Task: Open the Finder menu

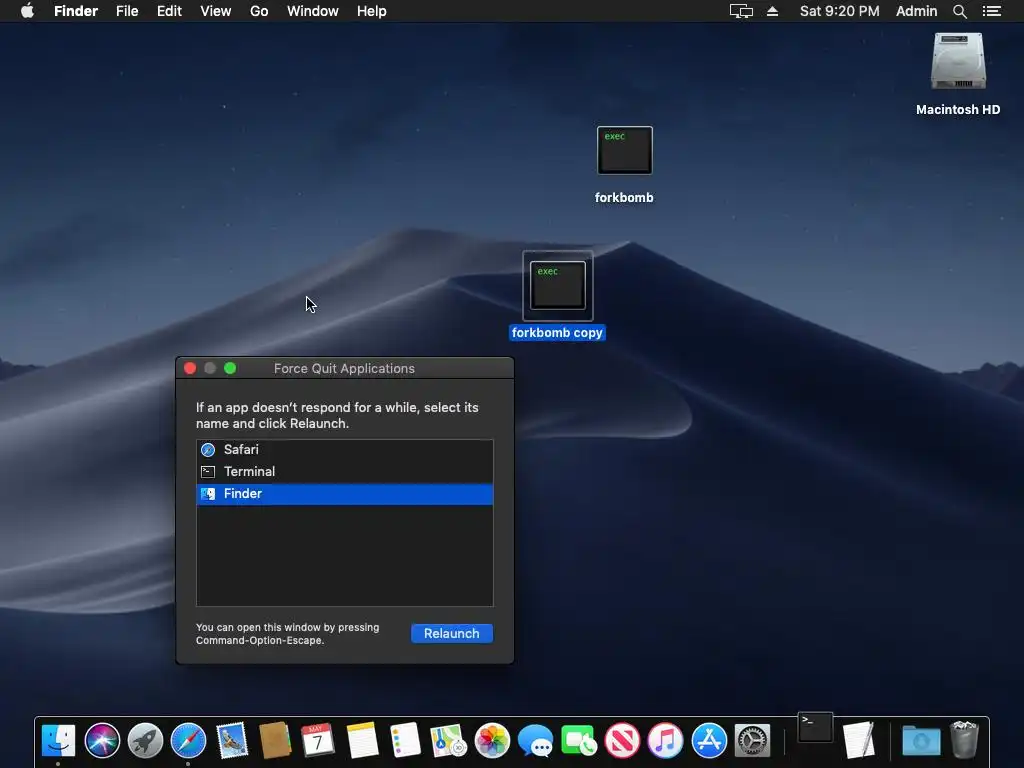Action: pos(76,11)
